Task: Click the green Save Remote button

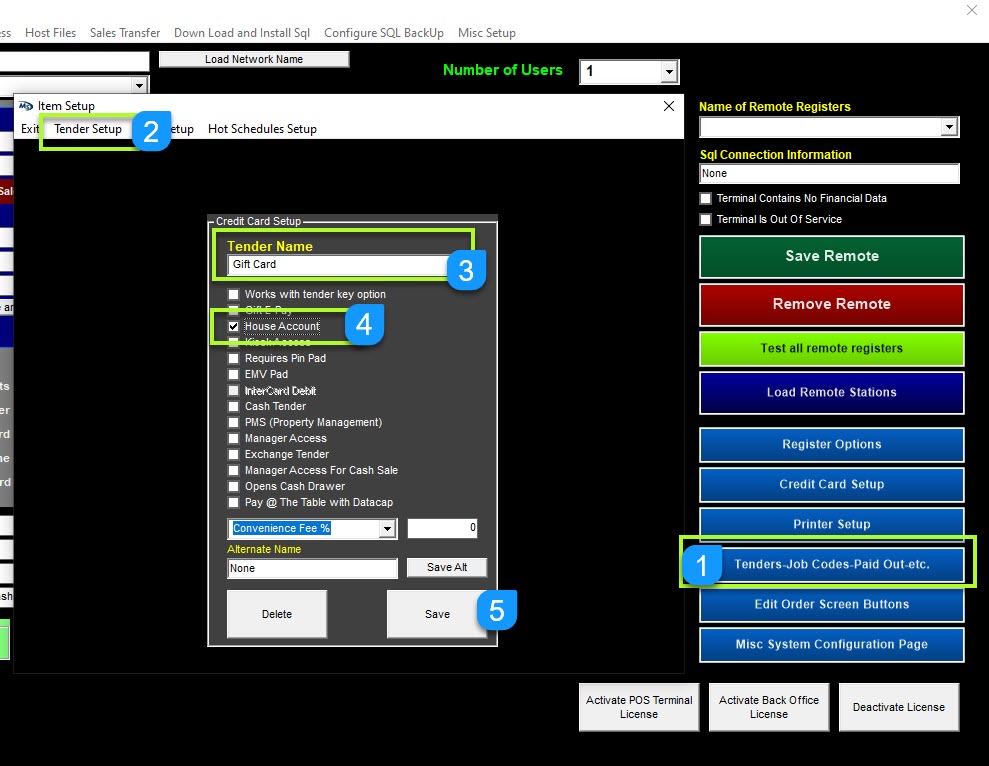Action: (x=831, y=256)
